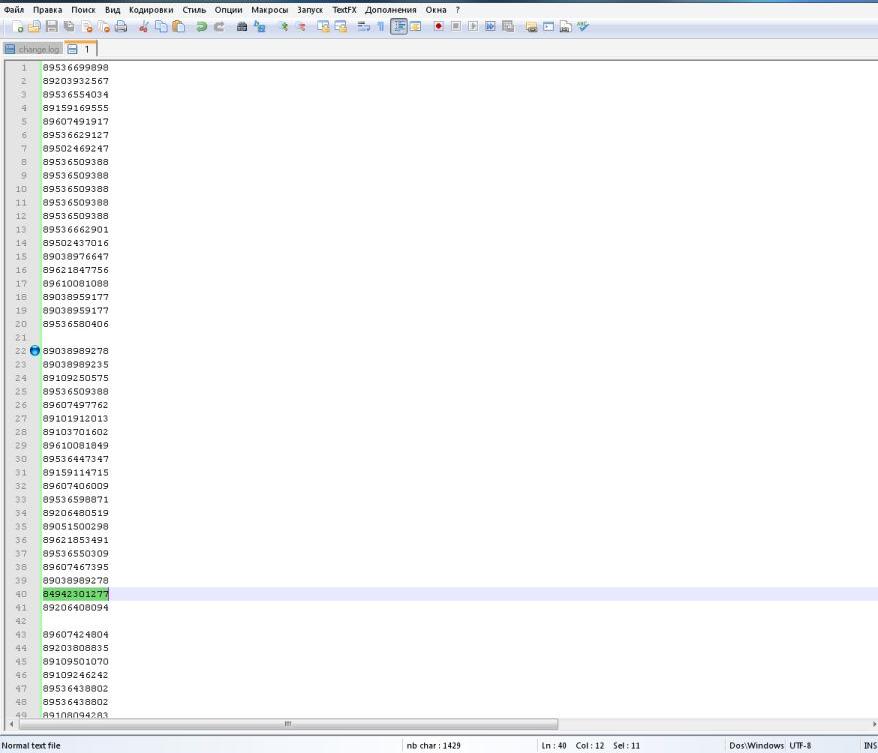Viewport: 878px width, 753px height.
Task: Start macro recording with the red dot
Action: [x=438, y=26]
